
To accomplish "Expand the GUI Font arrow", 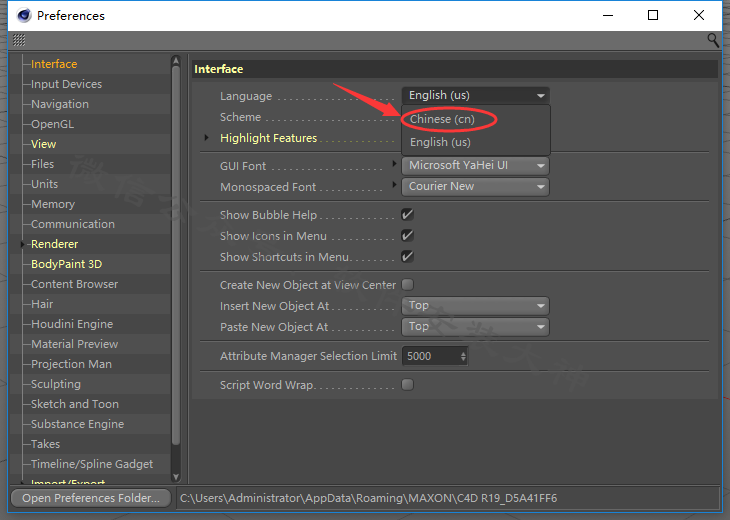I will click(394, 163).
